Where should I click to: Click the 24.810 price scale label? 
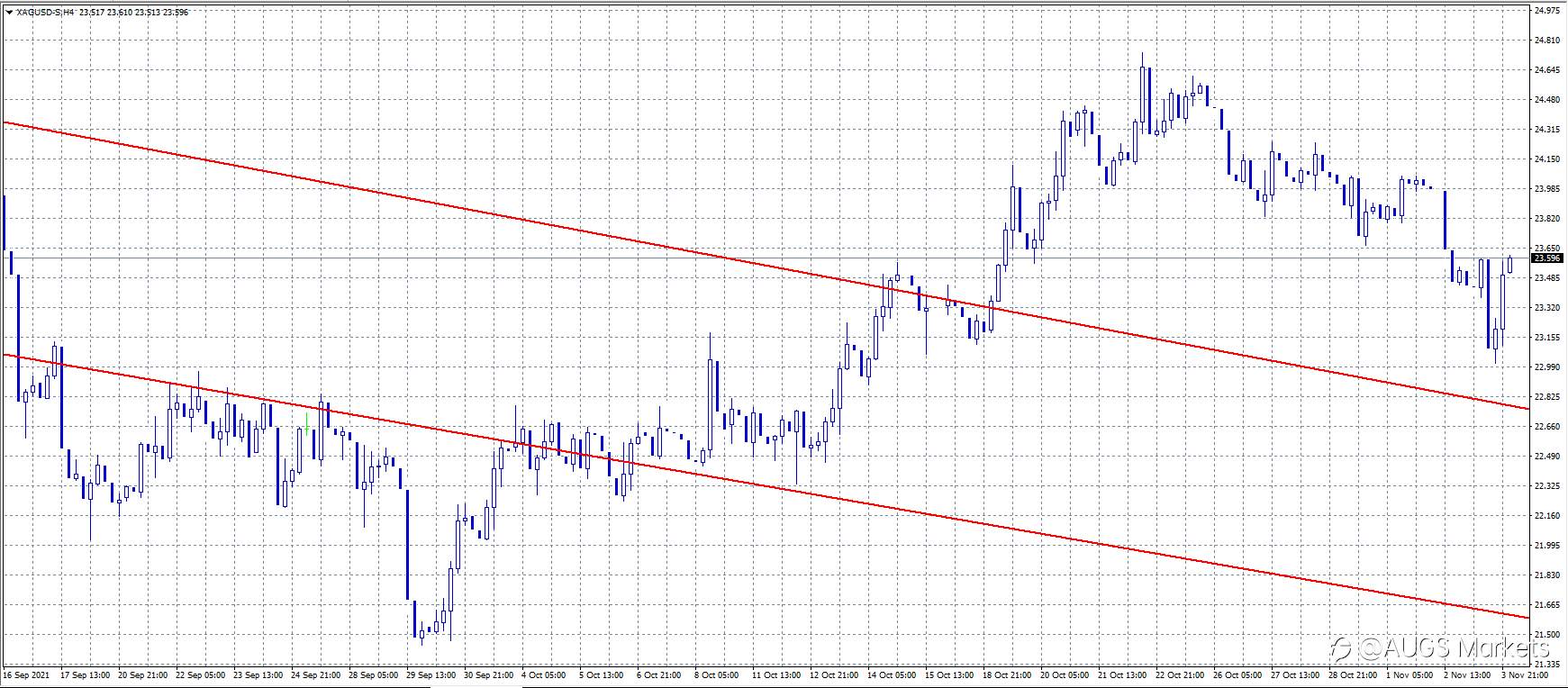[x=1546, y=41]
